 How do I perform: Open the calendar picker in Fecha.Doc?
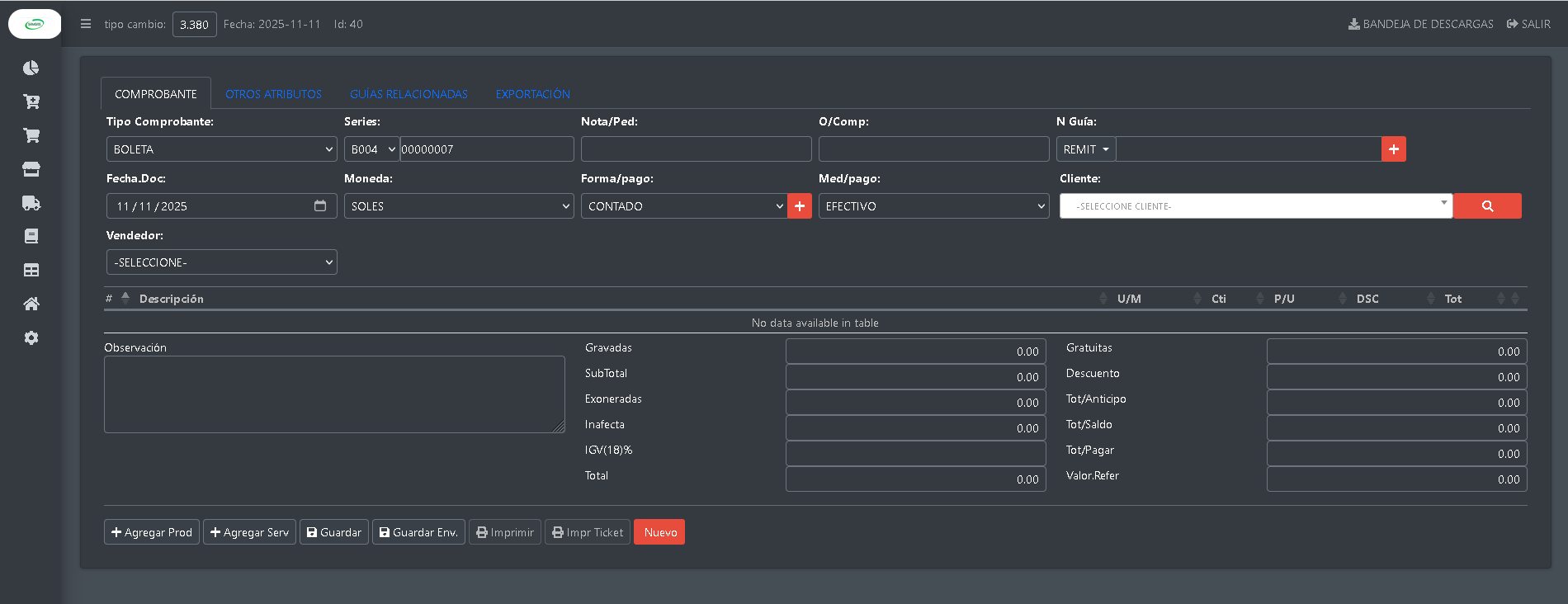click(x=320, y=206)
